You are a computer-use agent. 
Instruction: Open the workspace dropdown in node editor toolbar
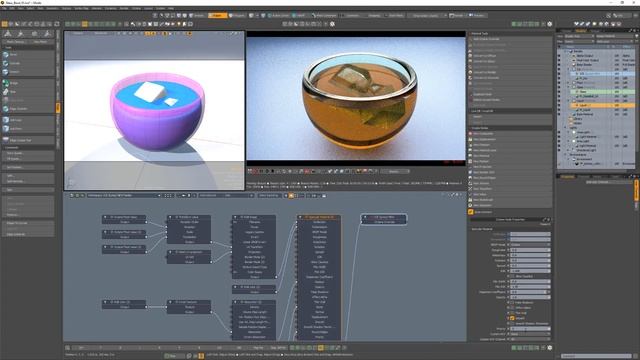tap(124, 196)
